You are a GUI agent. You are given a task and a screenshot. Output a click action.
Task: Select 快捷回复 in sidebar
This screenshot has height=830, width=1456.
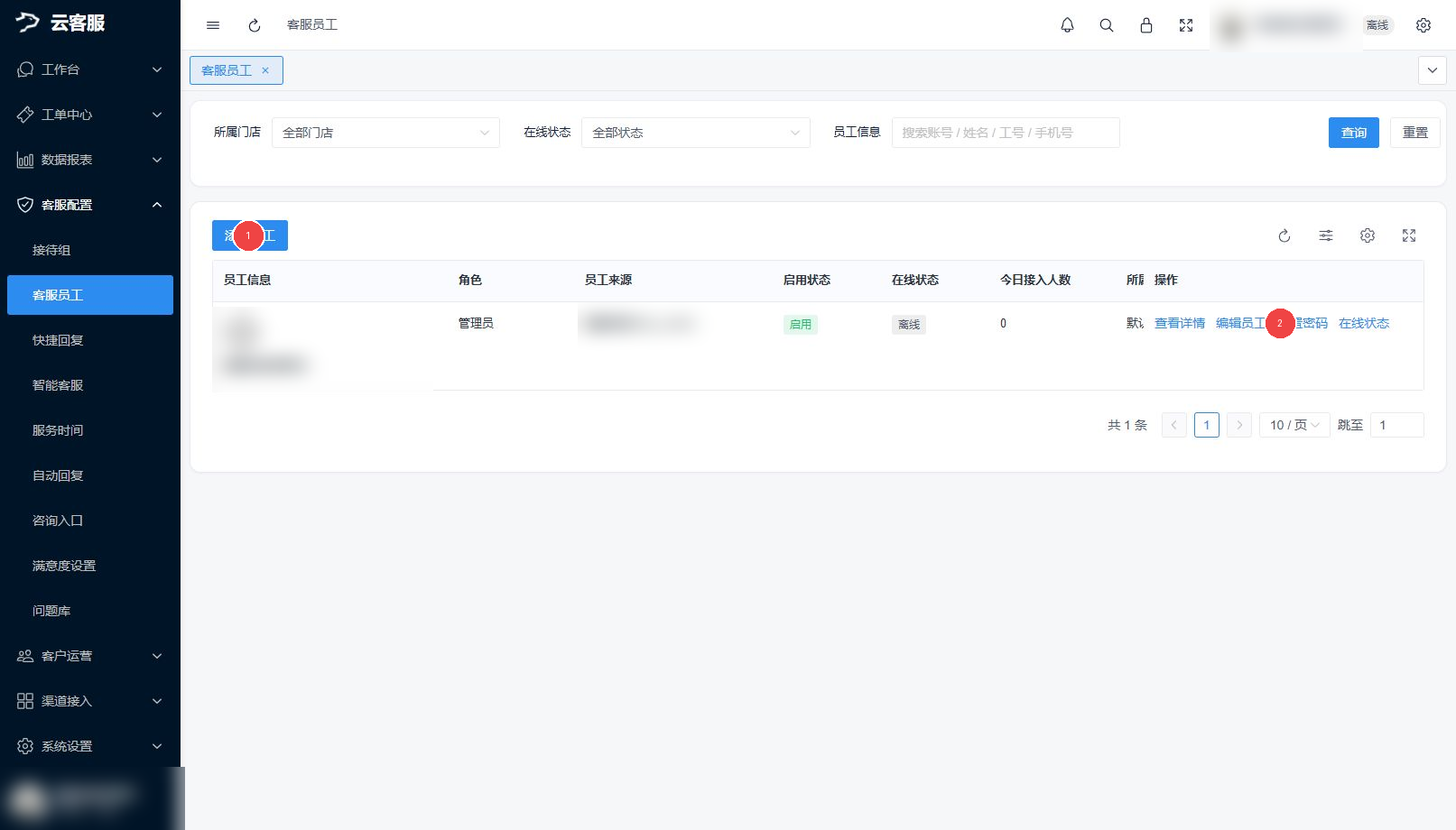pos(90,340)
